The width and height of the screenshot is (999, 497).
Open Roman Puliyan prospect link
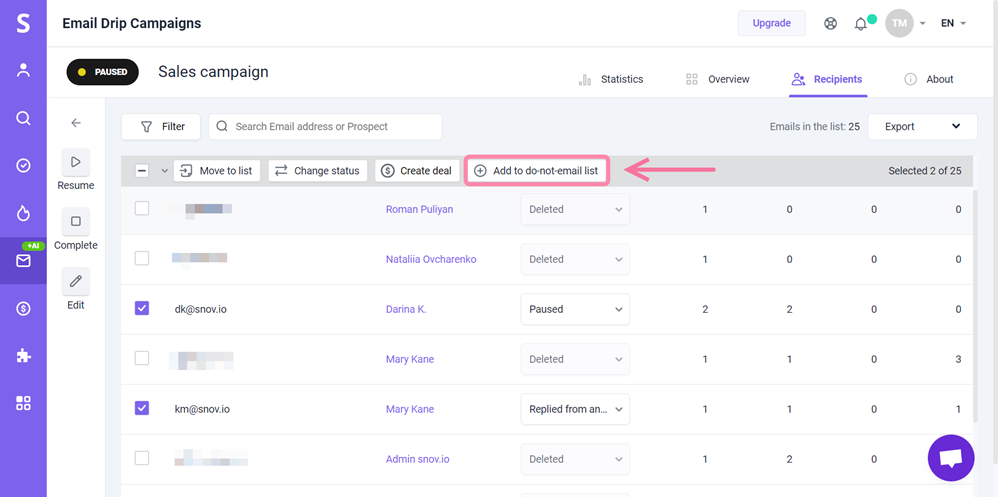419,209
